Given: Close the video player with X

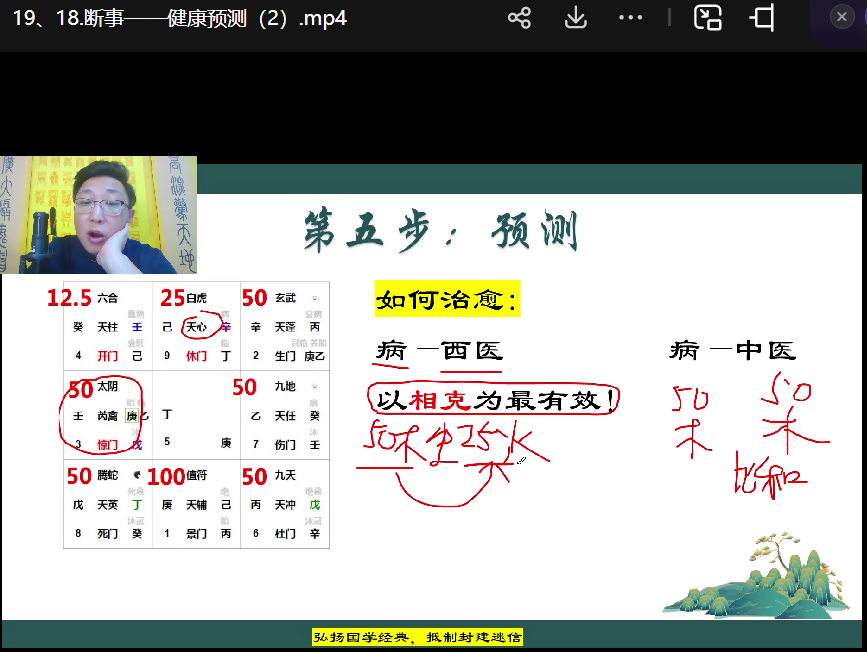Looking at the screenshot, I should [x=841, y=16].
